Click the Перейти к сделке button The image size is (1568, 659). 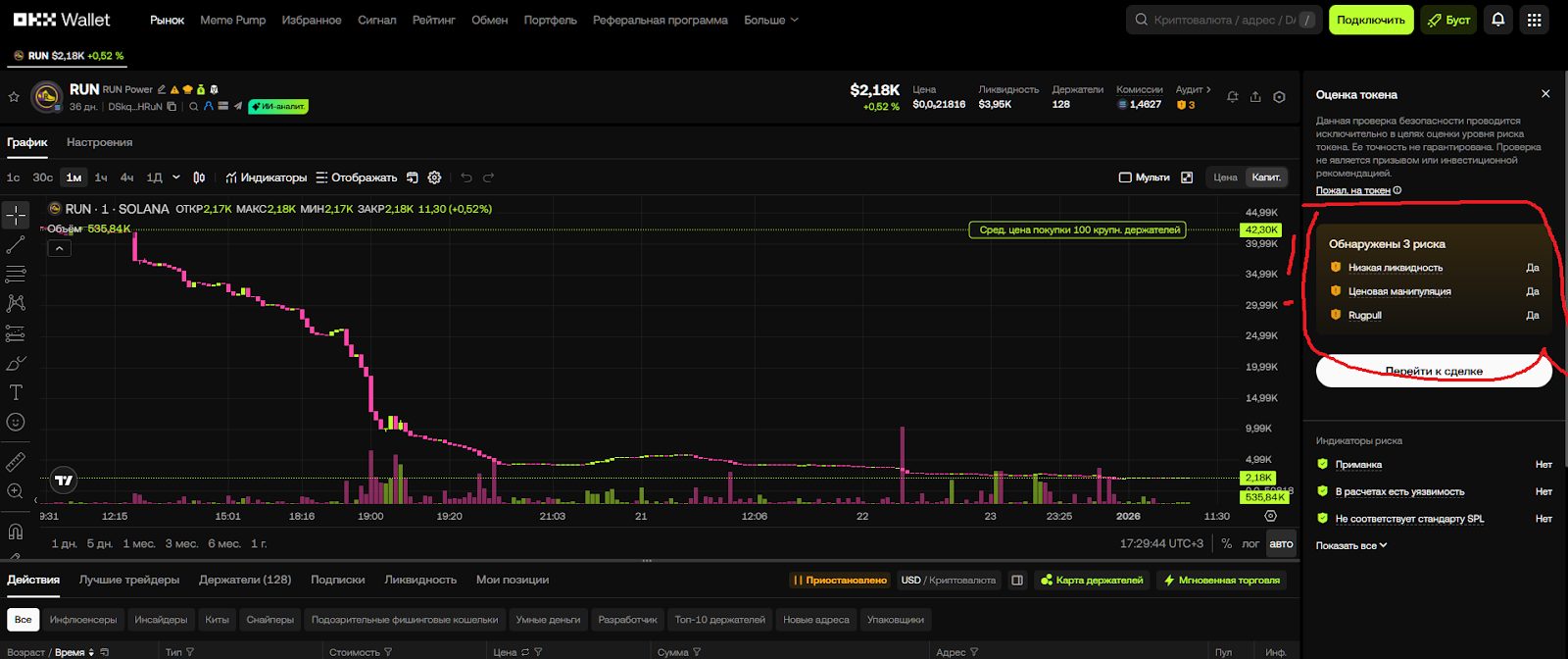pos(1433,371)
